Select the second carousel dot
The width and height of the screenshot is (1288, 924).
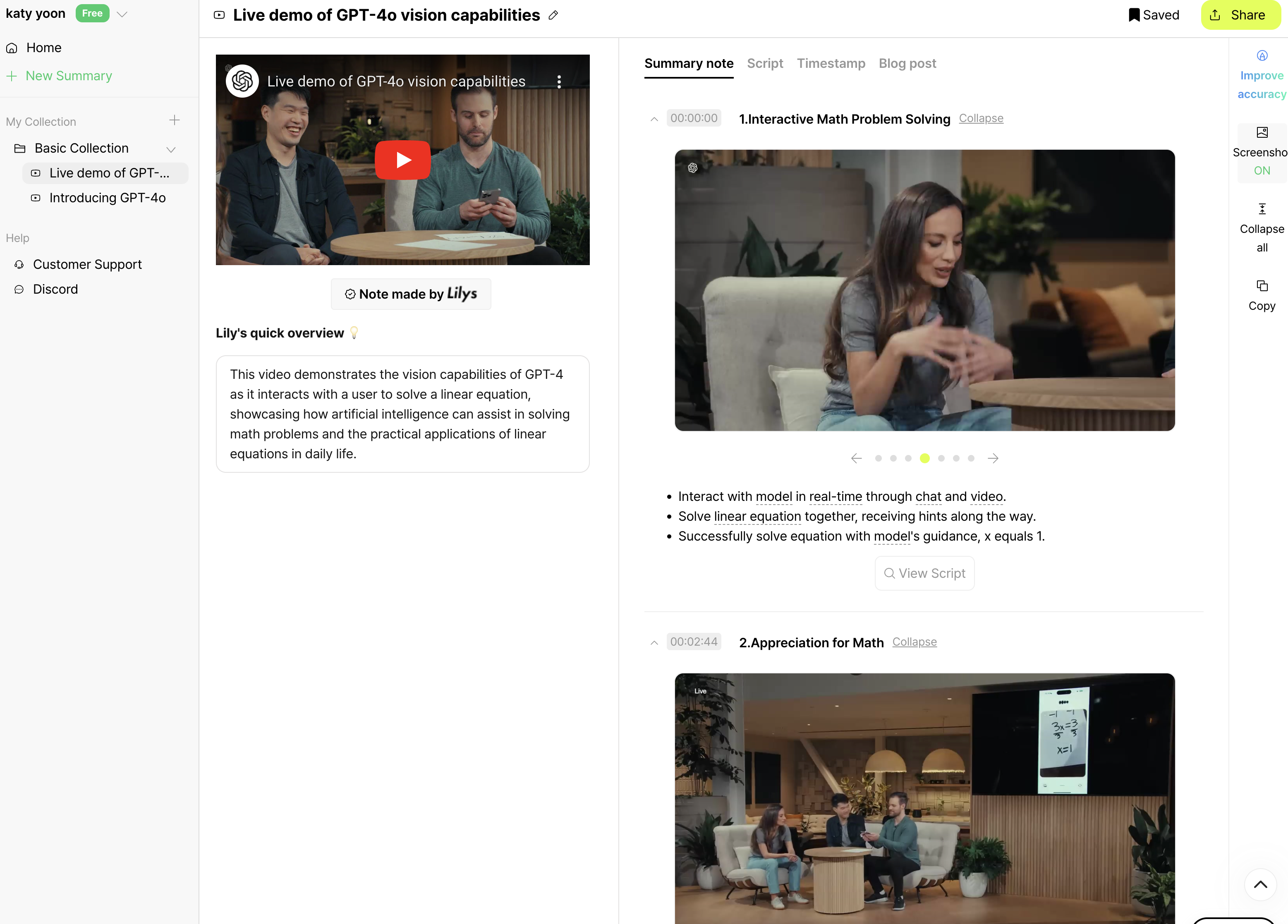point(893,458)
